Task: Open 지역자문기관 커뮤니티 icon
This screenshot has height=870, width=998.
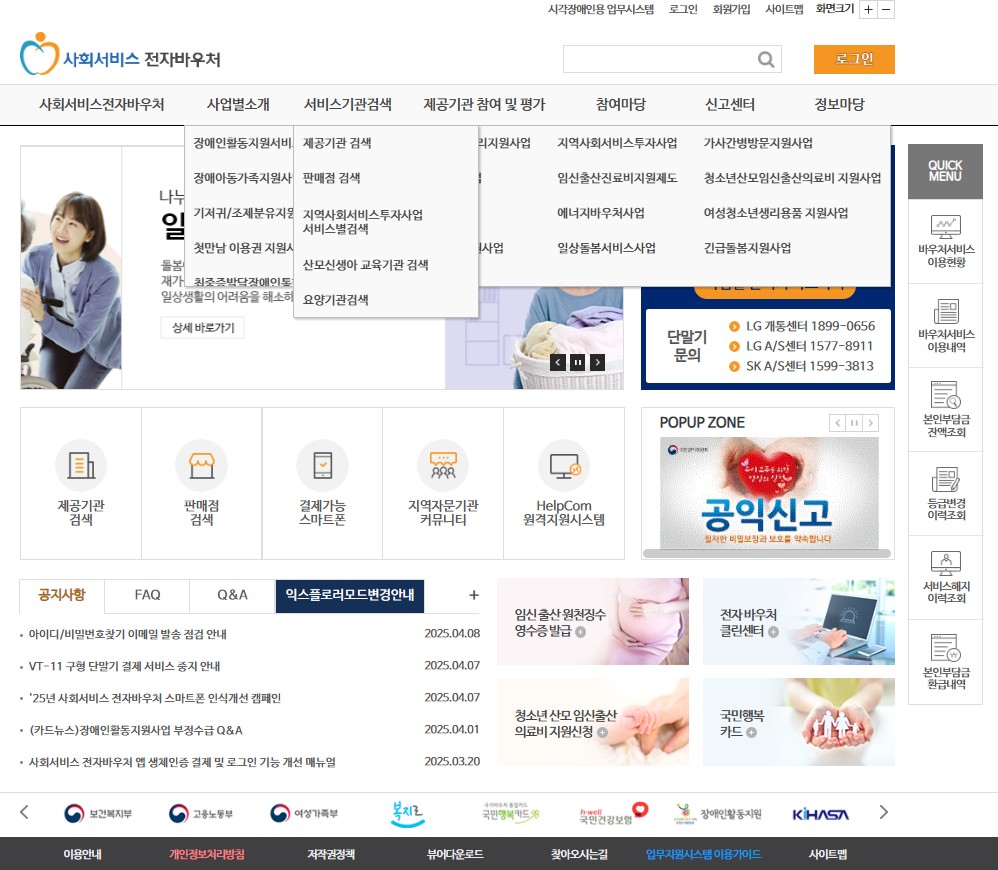Action: [x=443, y=466]
